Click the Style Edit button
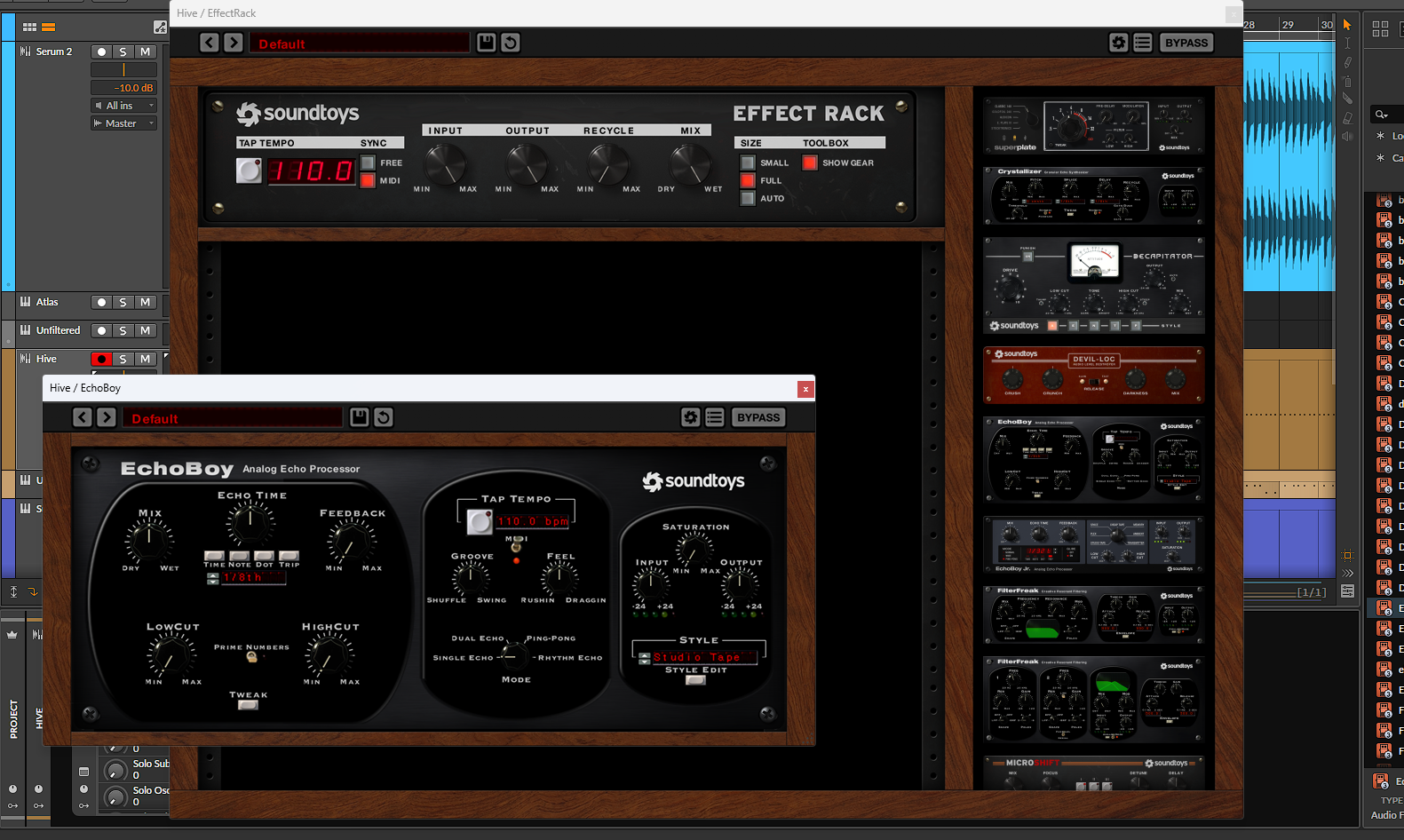The image size is (1404, 840). tap(696, 680)
